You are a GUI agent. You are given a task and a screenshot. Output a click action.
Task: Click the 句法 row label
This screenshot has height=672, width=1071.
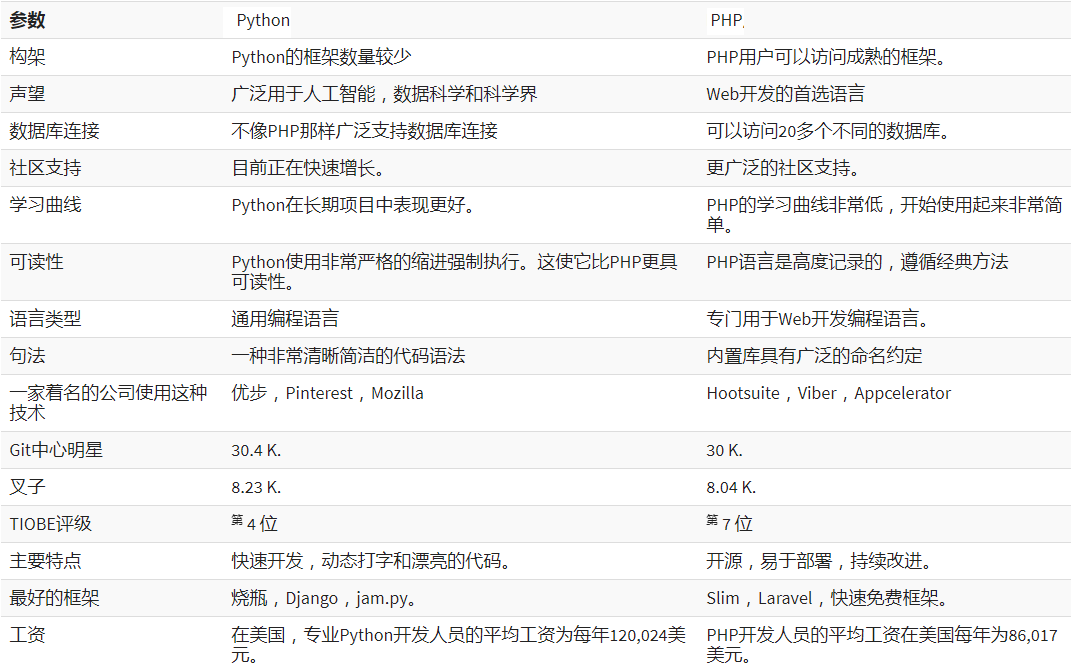click(x=27, y=356)
